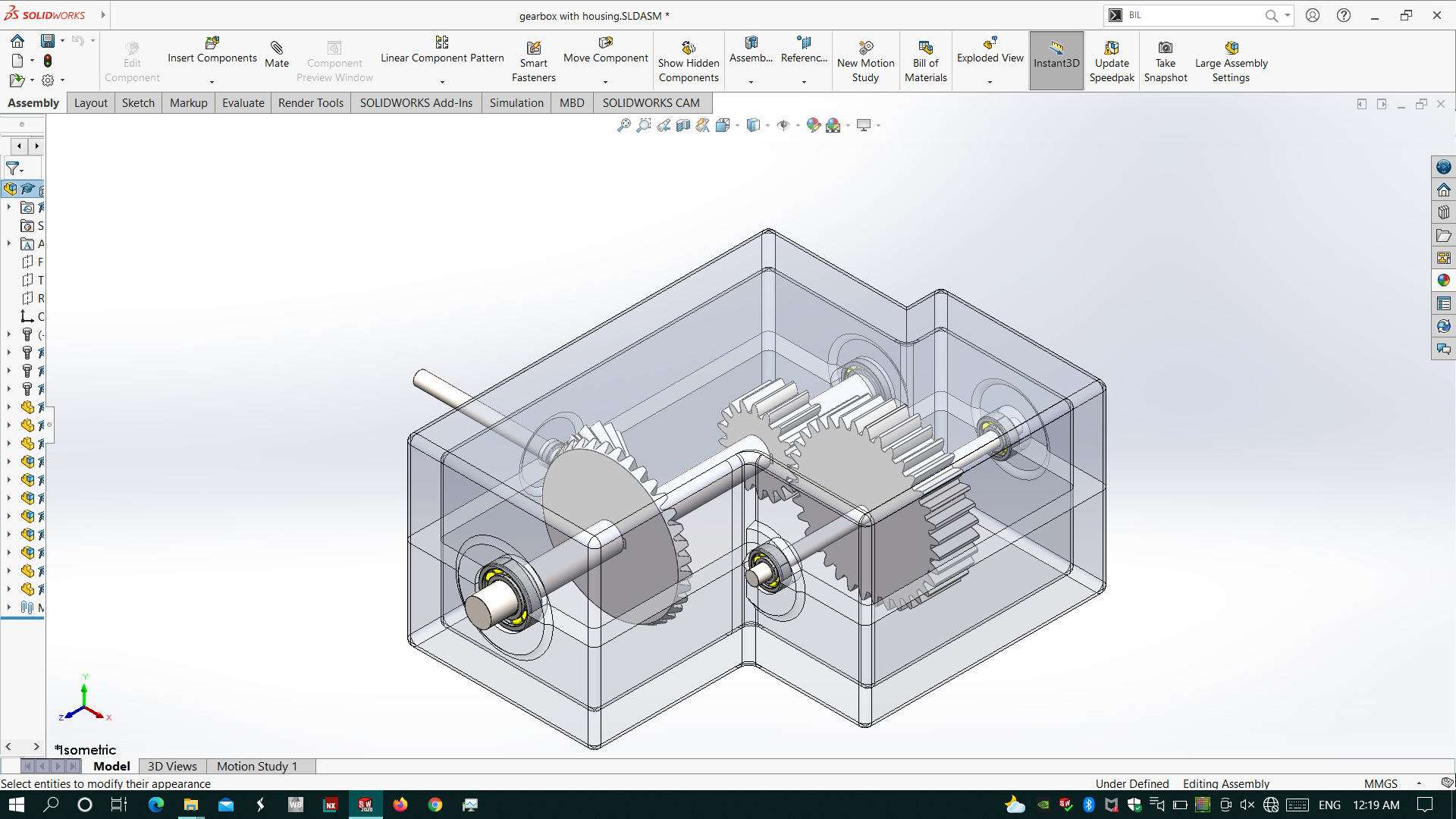The width and height of the screenshot is (1456, 819).
Task: Select Zoom to Area tool
Action: point(643,125)
